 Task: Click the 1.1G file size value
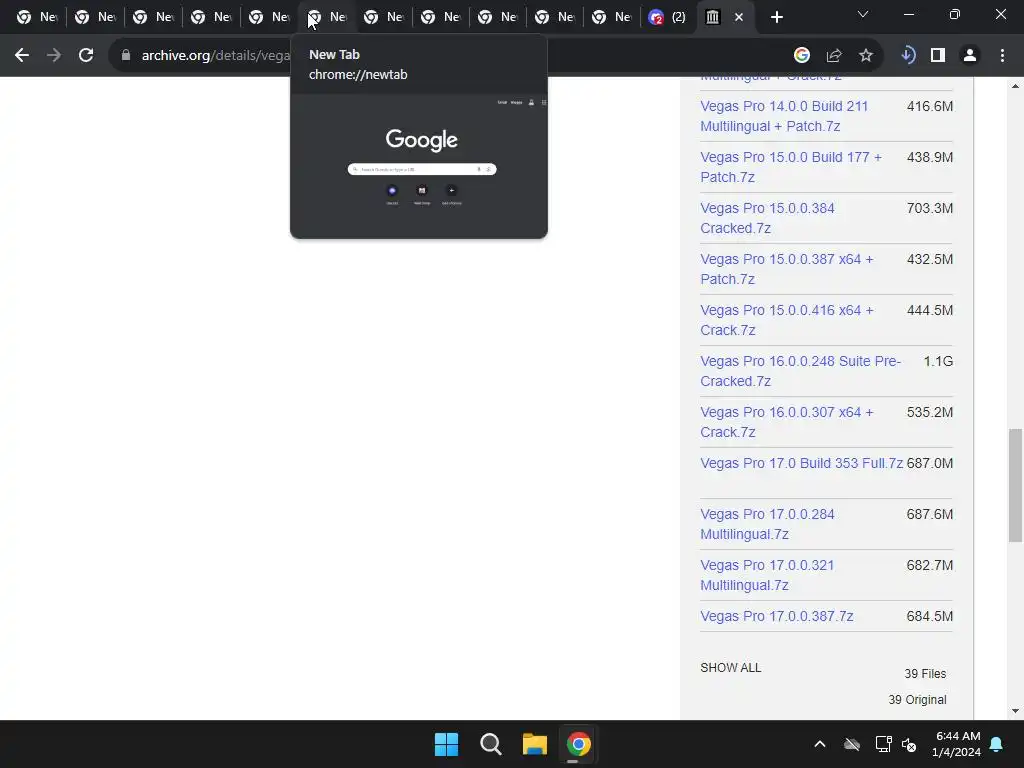[x=938, y=361]
